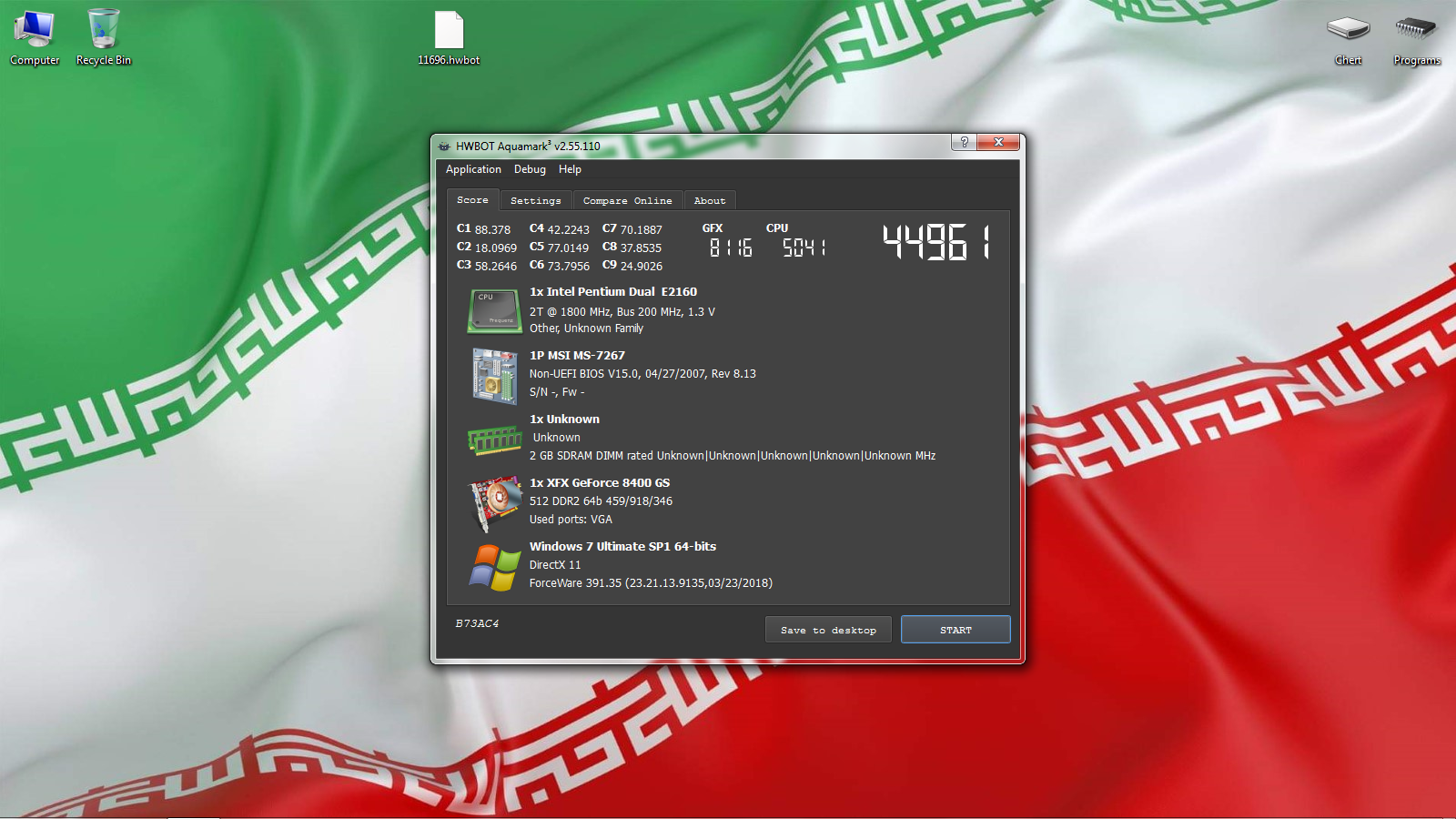
Task: Click the 1P MSI MS-7267 heading
Action: [x=577, y=356]
